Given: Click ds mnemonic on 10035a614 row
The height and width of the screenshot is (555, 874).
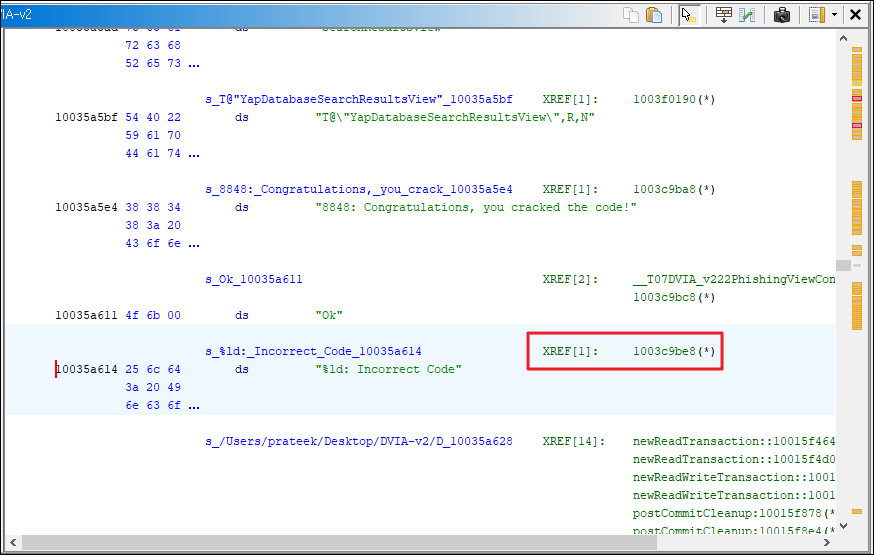Looking at the screenshot, I should point(242,369).
